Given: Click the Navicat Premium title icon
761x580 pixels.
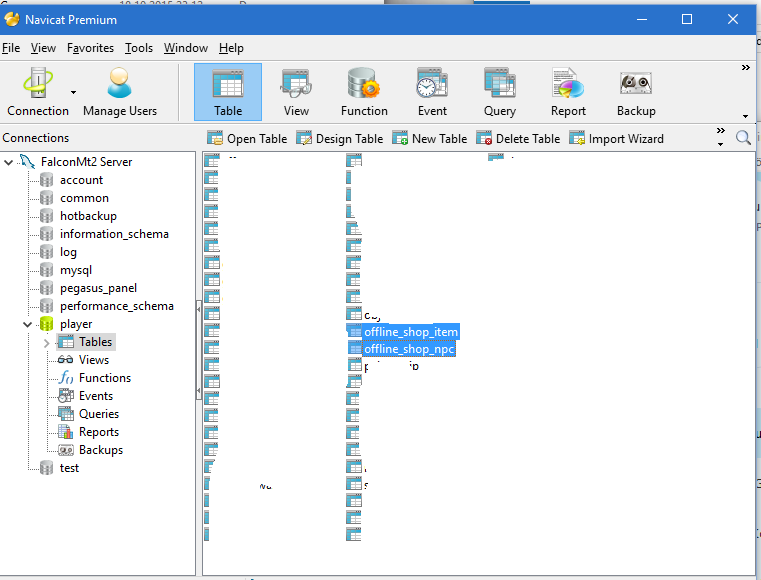Looking at the screenshot, I should tap(12, 19).
